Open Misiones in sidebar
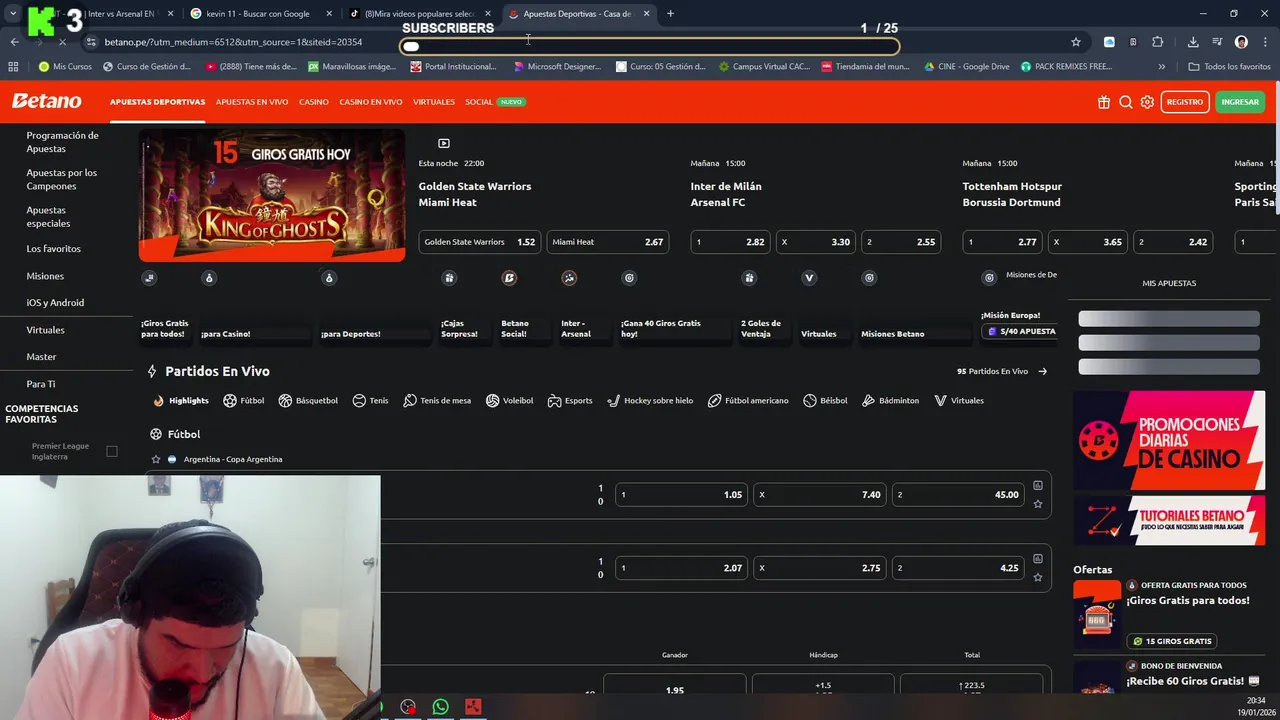Screen dimensions: 1280x720 tap(45, 276)
